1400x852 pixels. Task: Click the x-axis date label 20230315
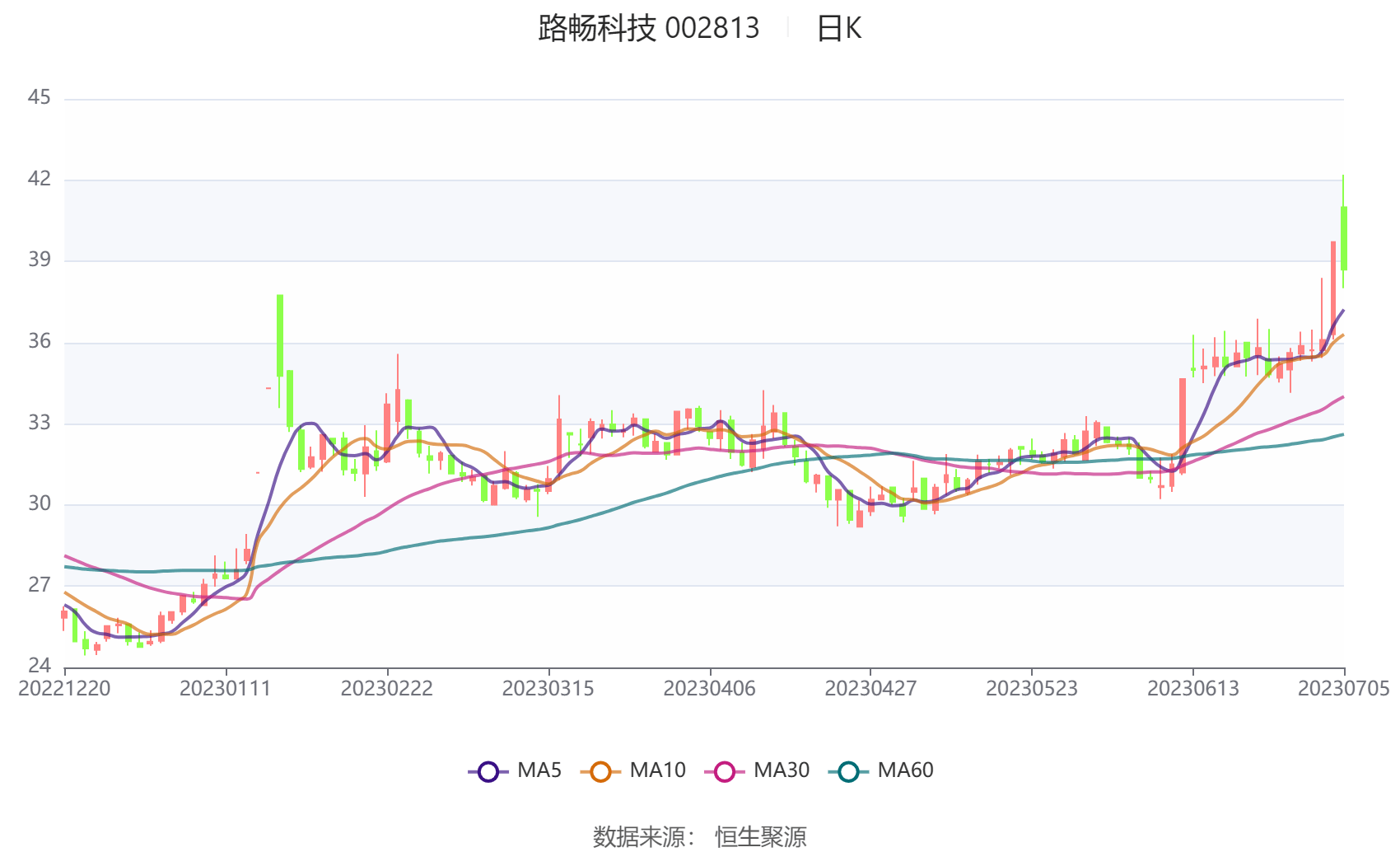548,689
